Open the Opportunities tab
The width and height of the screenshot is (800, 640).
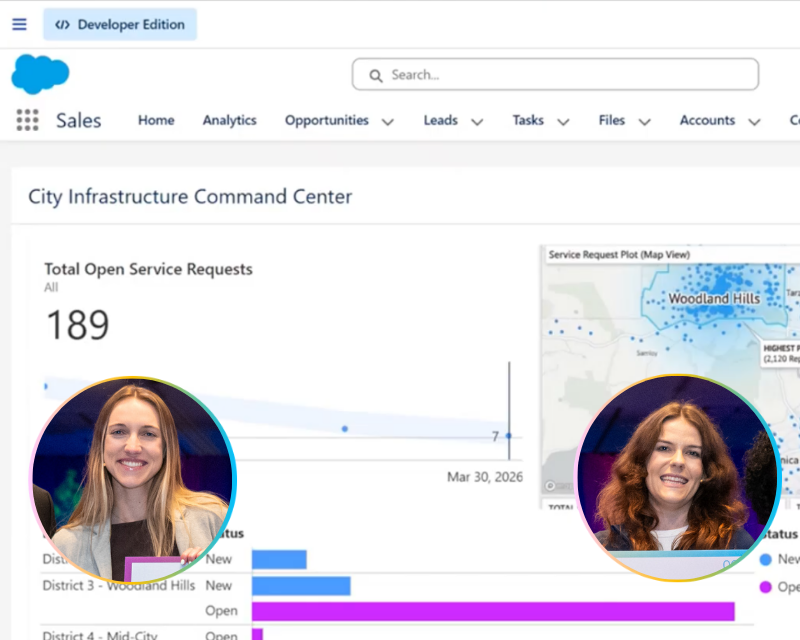click(x=327, y=120)
